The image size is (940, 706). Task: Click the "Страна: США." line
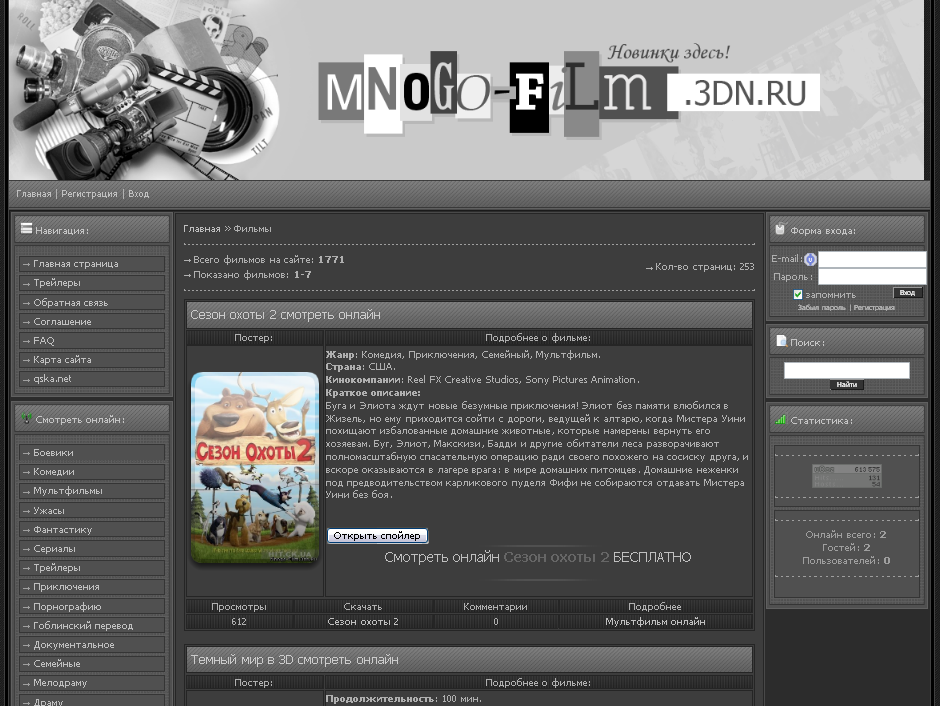(x=360, y=367)
